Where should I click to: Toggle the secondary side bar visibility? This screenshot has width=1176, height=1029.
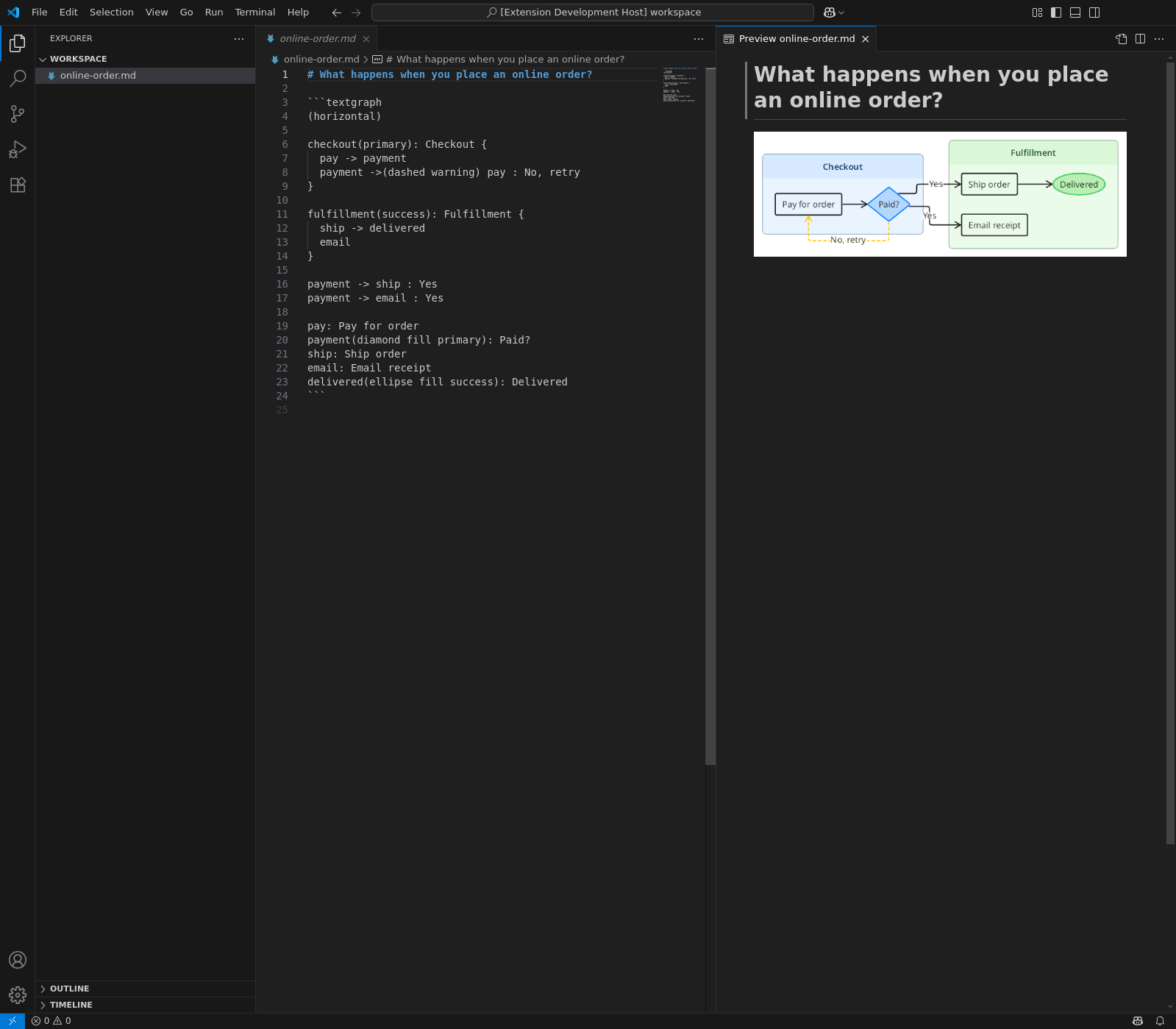coord(1094,13)
